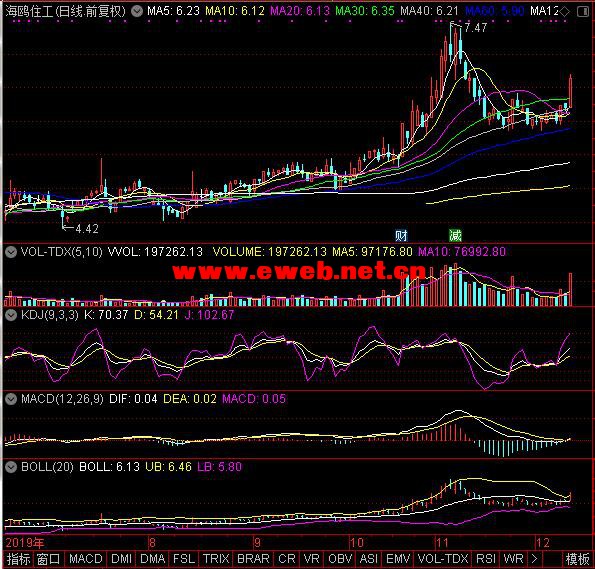Click the 11 month marker on timeline

pyautogui.click(x=442, y=543)
